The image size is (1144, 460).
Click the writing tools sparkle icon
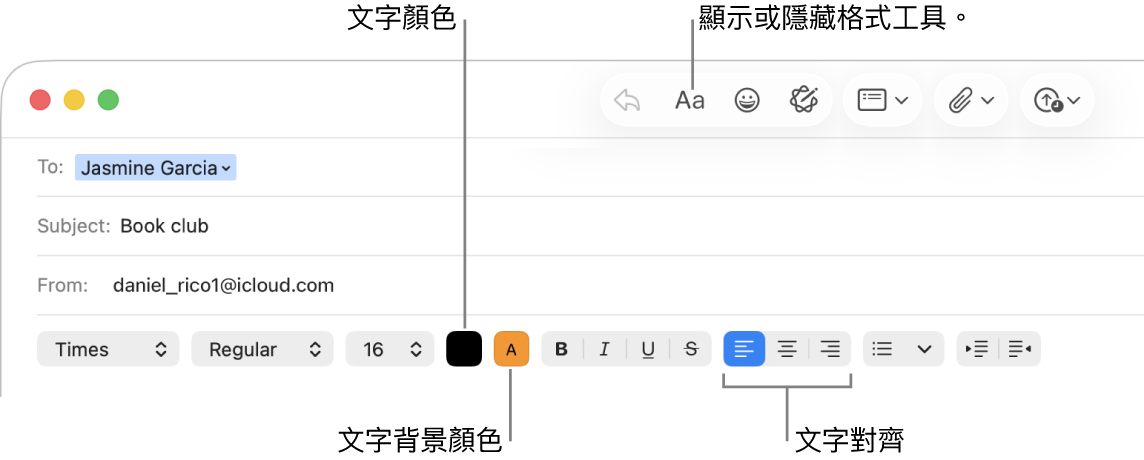click(804, 100)
